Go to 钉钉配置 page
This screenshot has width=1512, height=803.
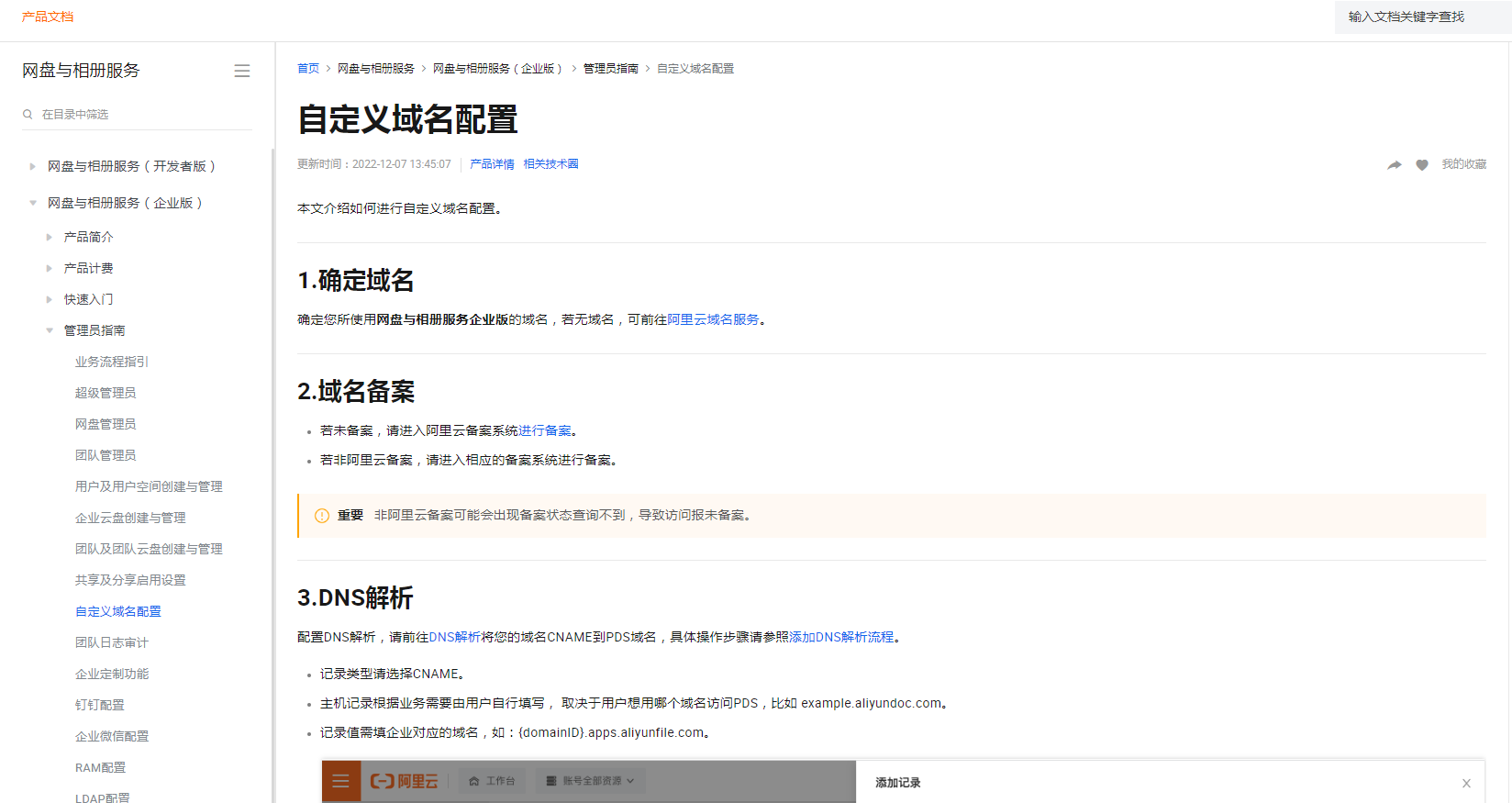coord(100,705)
